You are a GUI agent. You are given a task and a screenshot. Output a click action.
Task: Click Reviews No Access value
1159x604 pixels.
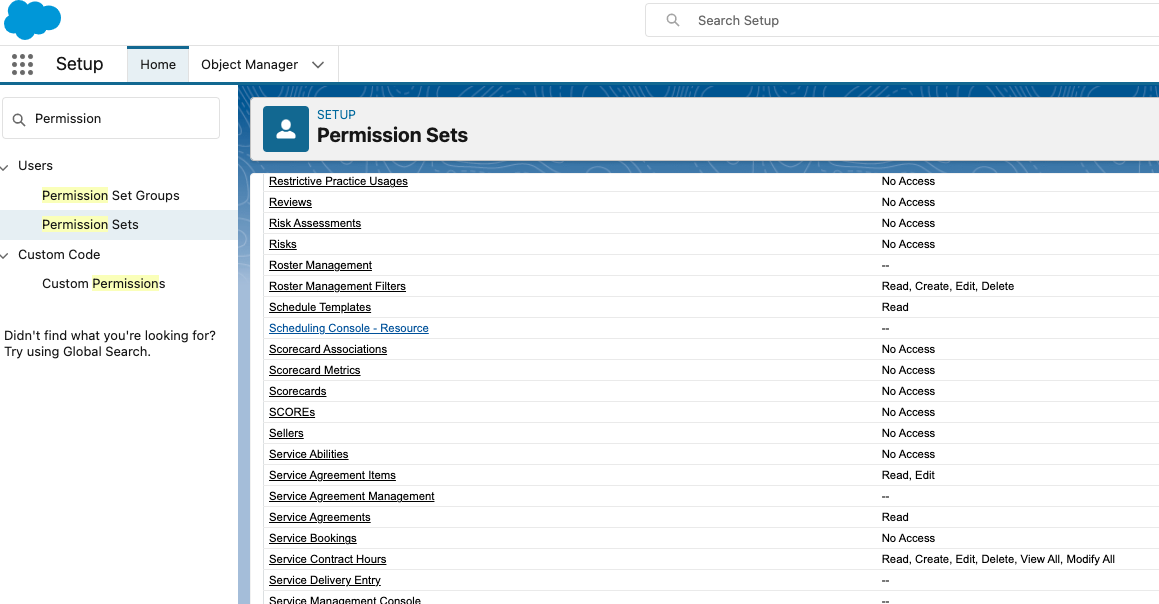pos(908,202)
